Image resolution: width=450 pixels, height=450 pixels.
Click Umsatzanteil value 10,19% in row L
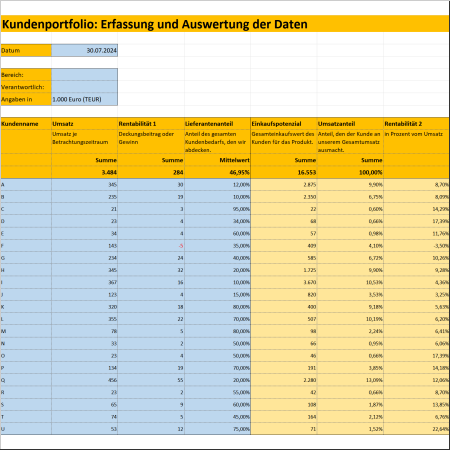[x=350, y=319]
